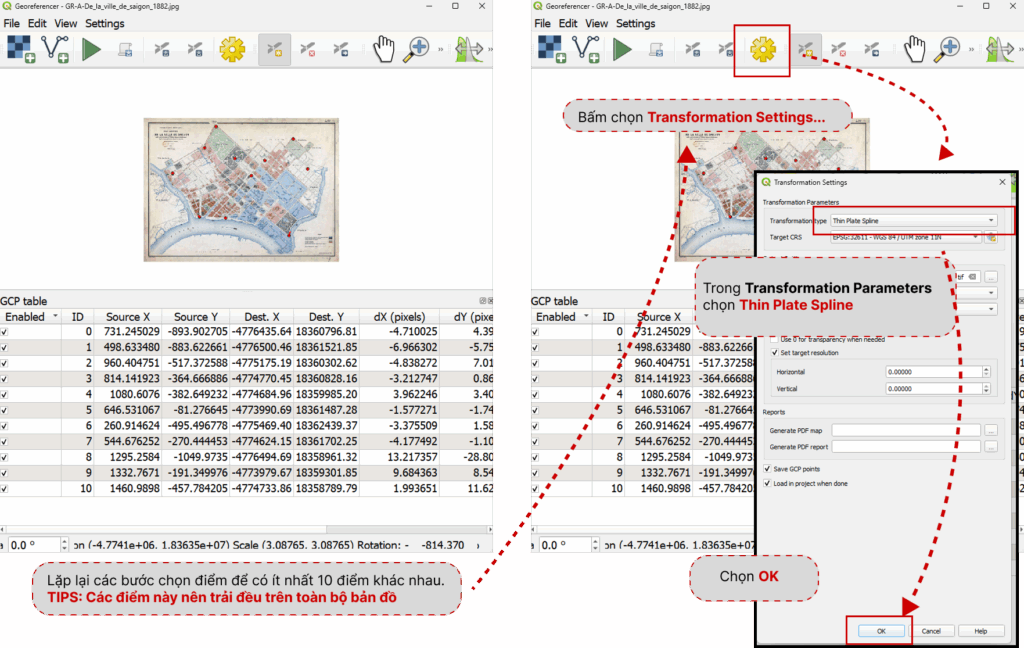Select Pan hand tool in right window
Image resolution: width=1024 pixels, height=648 pixels.
click(914, 50)
